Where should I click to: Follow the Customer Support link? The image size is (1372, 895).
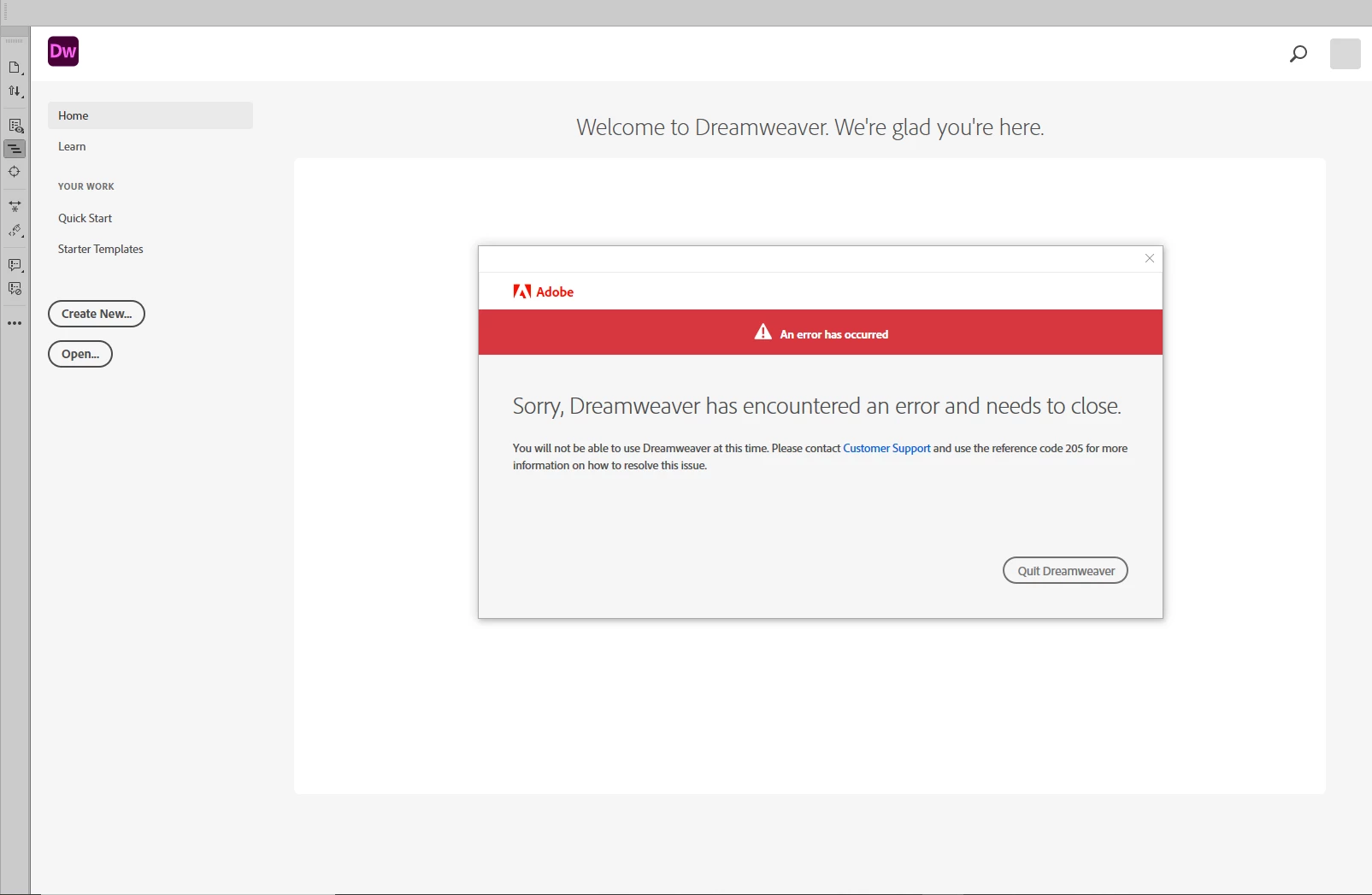point(886,448)
